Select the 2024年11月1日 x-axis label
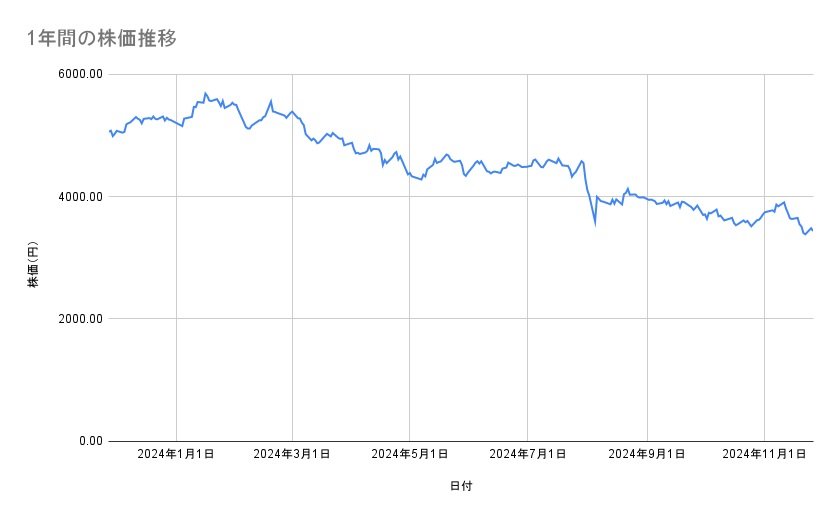 (764, 454)
